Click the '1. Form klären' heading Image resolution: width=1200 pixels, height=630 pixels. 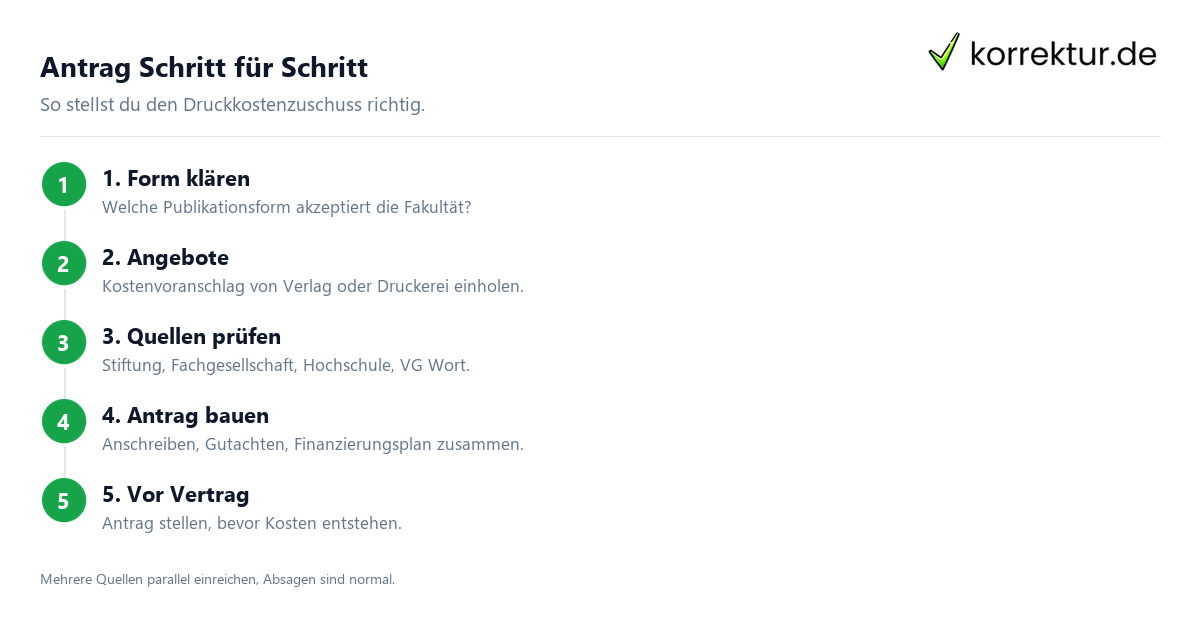click(176, 179)
